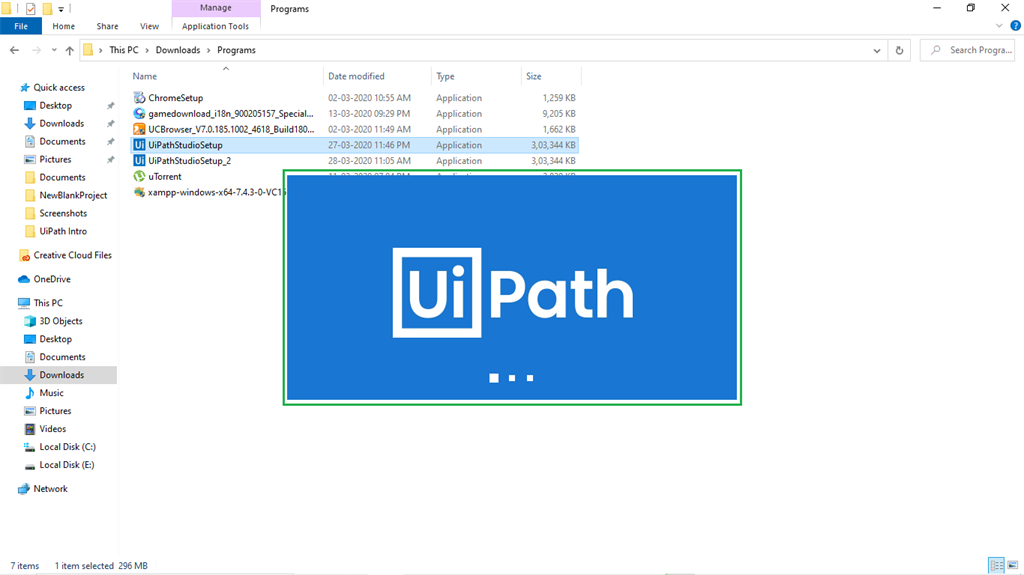The width and height of the screenshot is (1024, 575).
Task: Click the Search Programs box
Action: [x=968, y=50]
